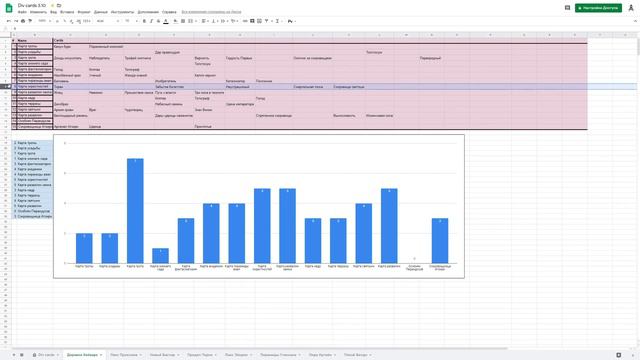Collapse the toolbar with the arrow
The height and width of the screenshot is (360, 640).
tap(635, 21)
